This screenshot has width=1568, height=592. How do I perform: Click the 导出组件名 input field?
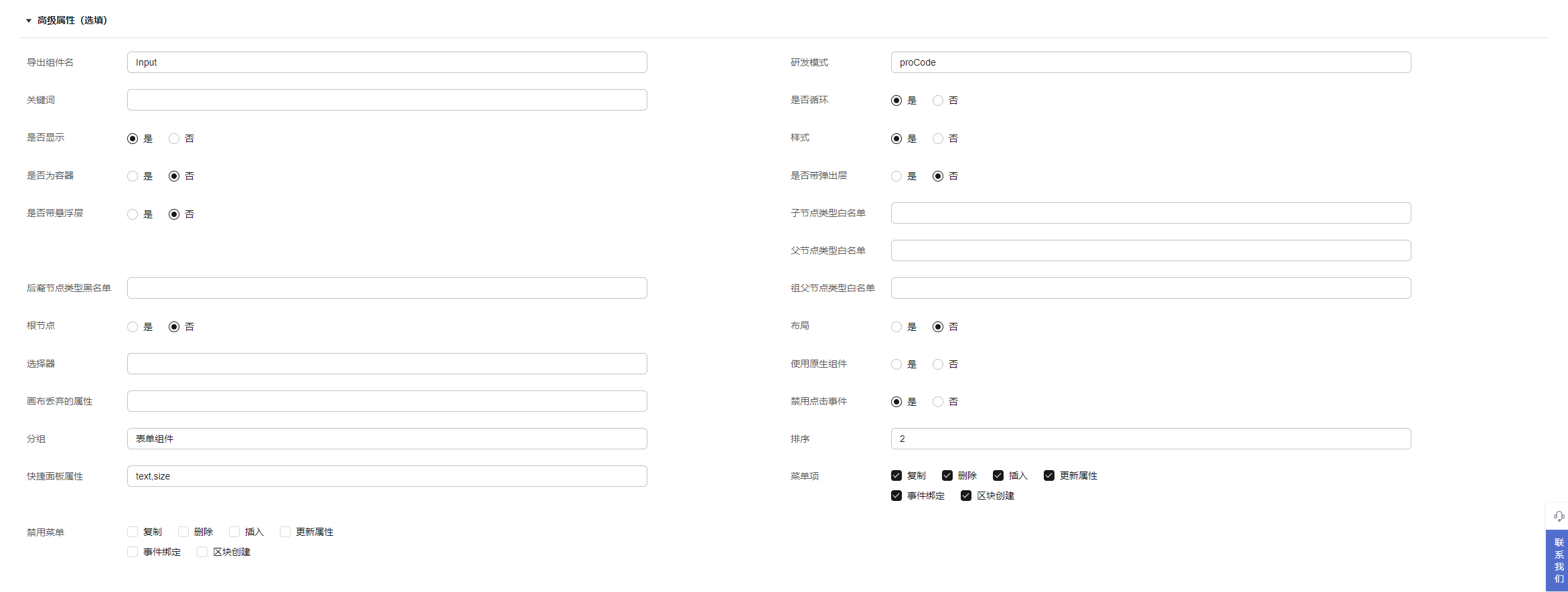click(387, 62)
